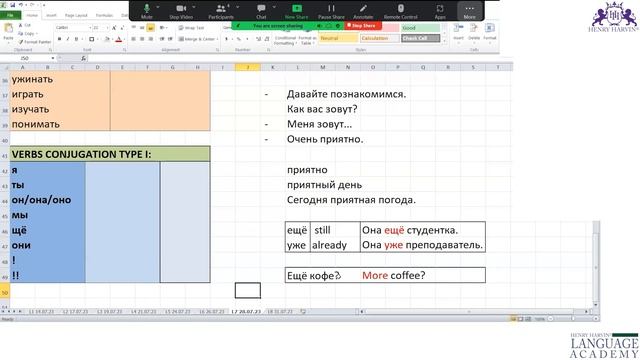Viewport: 640px width, 360px height.
Task: Open the font size dropdown
Action: pos(107,28)
